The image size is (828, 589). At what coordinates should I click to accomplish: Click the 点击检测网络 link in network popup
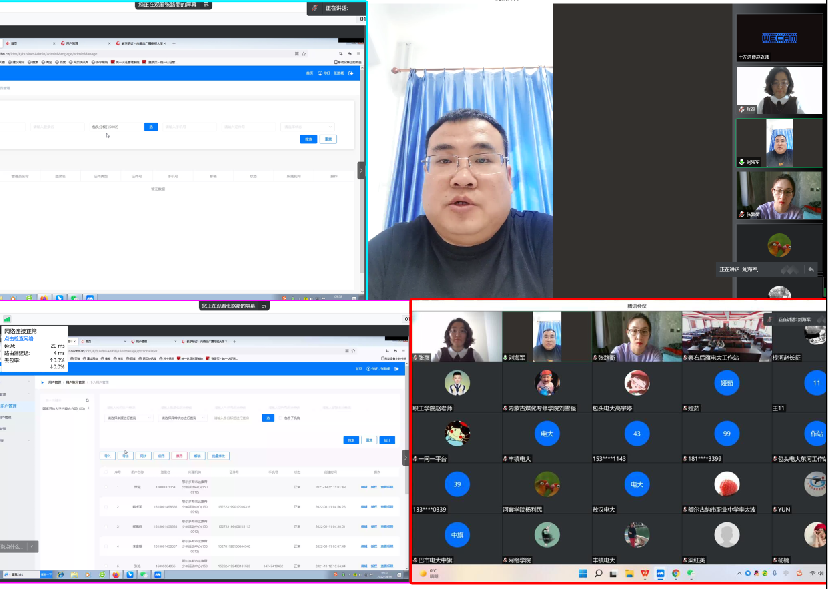19,338
